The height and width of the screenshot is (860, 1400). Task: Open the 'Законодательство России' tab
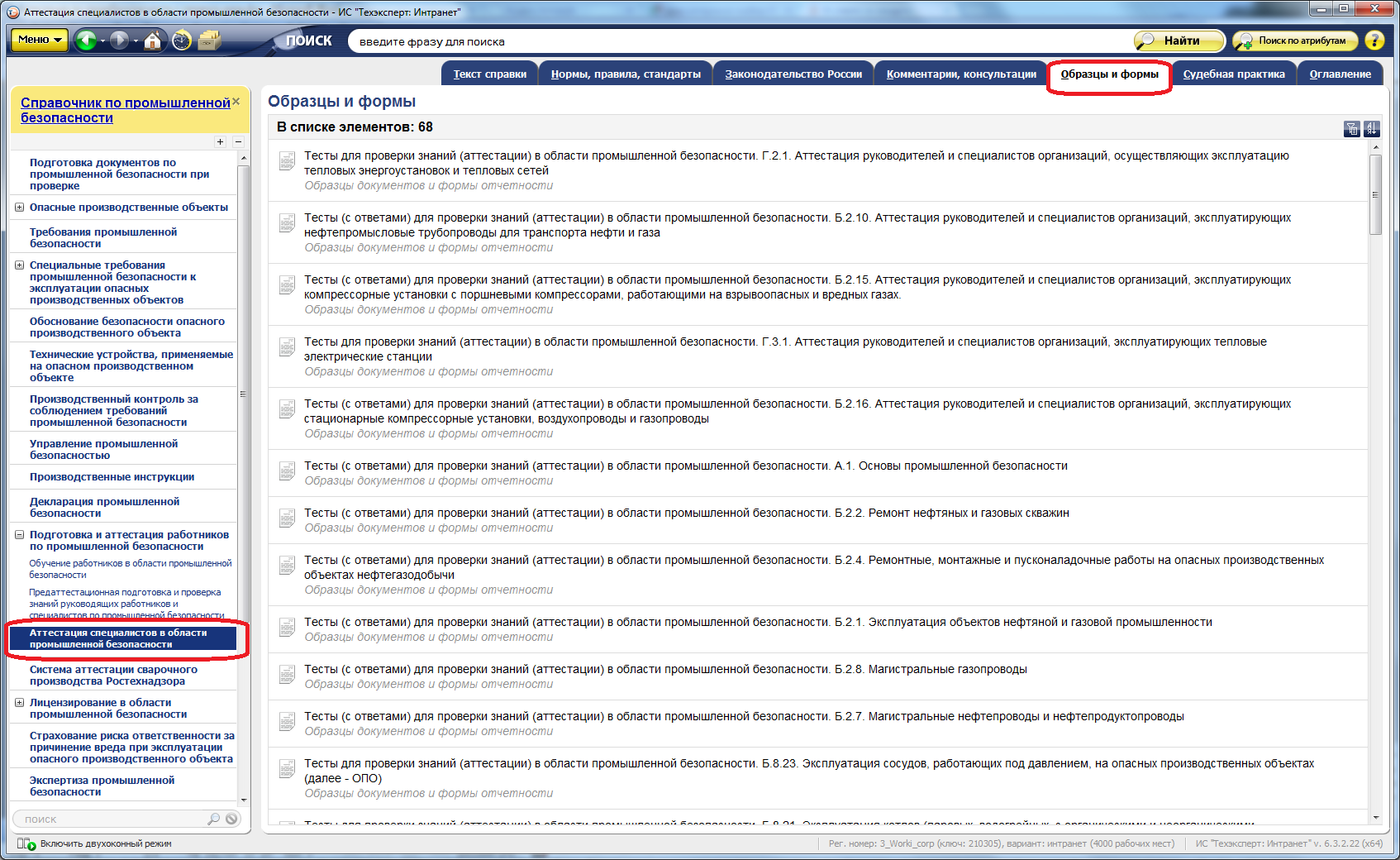793,74
